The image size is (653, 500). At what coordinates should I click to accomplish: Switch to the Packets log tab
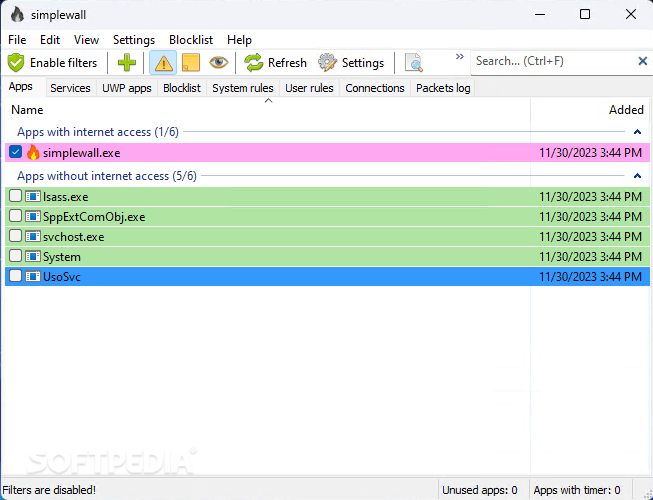pos(443,88)
